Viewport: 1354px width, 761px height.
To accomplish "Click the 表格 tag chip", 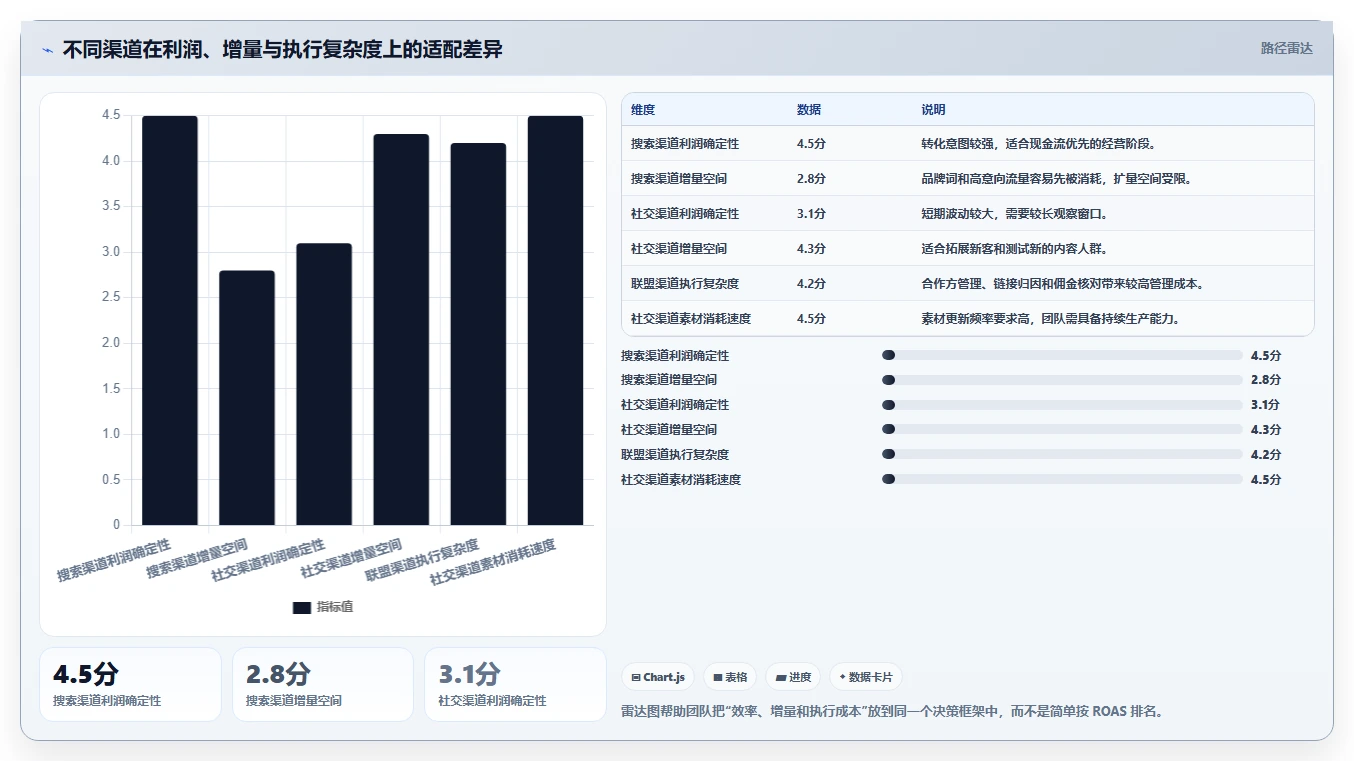I will (730, 677).
